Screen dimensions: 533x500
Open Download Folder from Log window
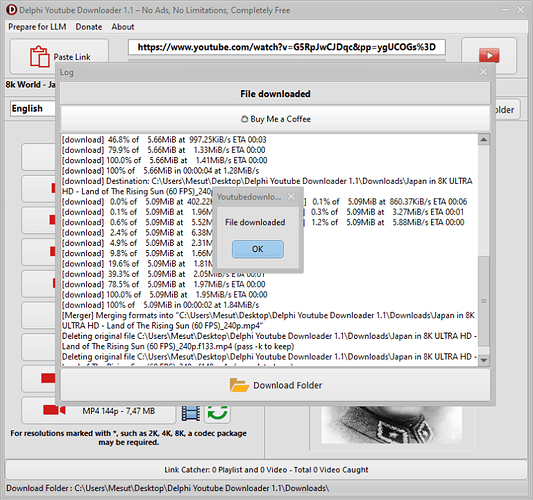(275, 385)
